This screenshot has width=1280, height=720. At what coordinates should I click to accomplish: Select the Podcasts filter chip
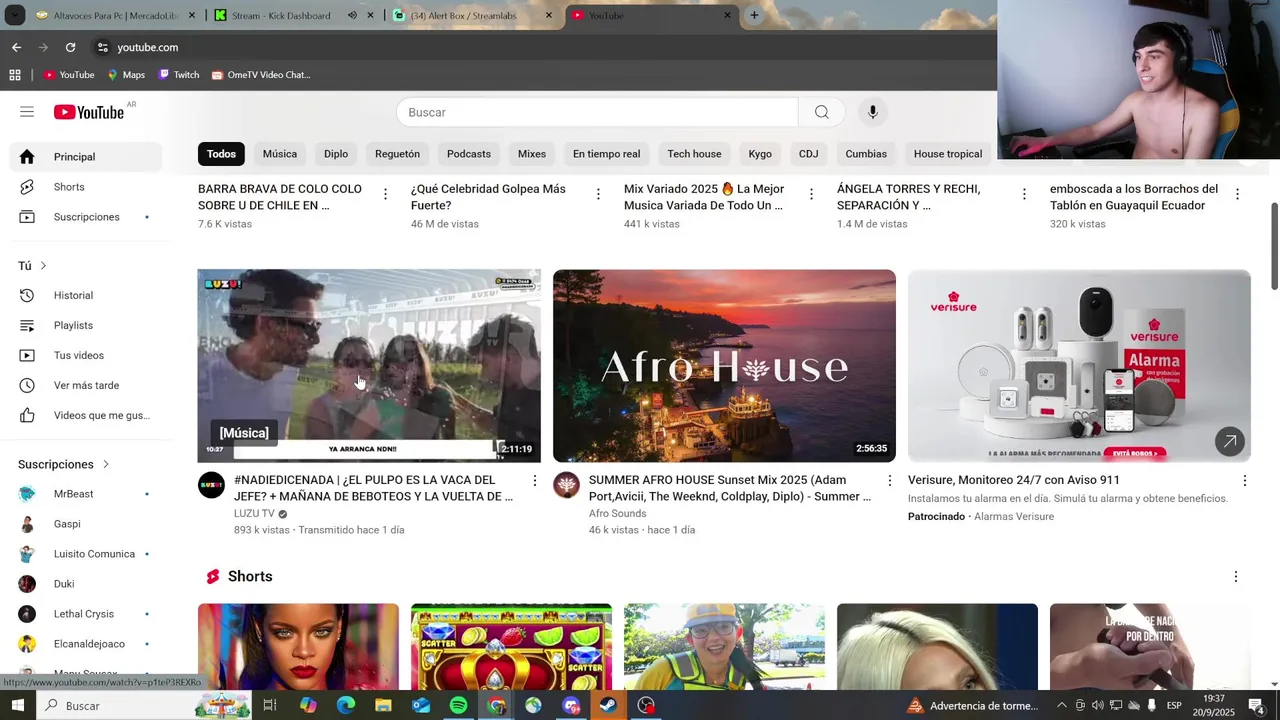469,154
